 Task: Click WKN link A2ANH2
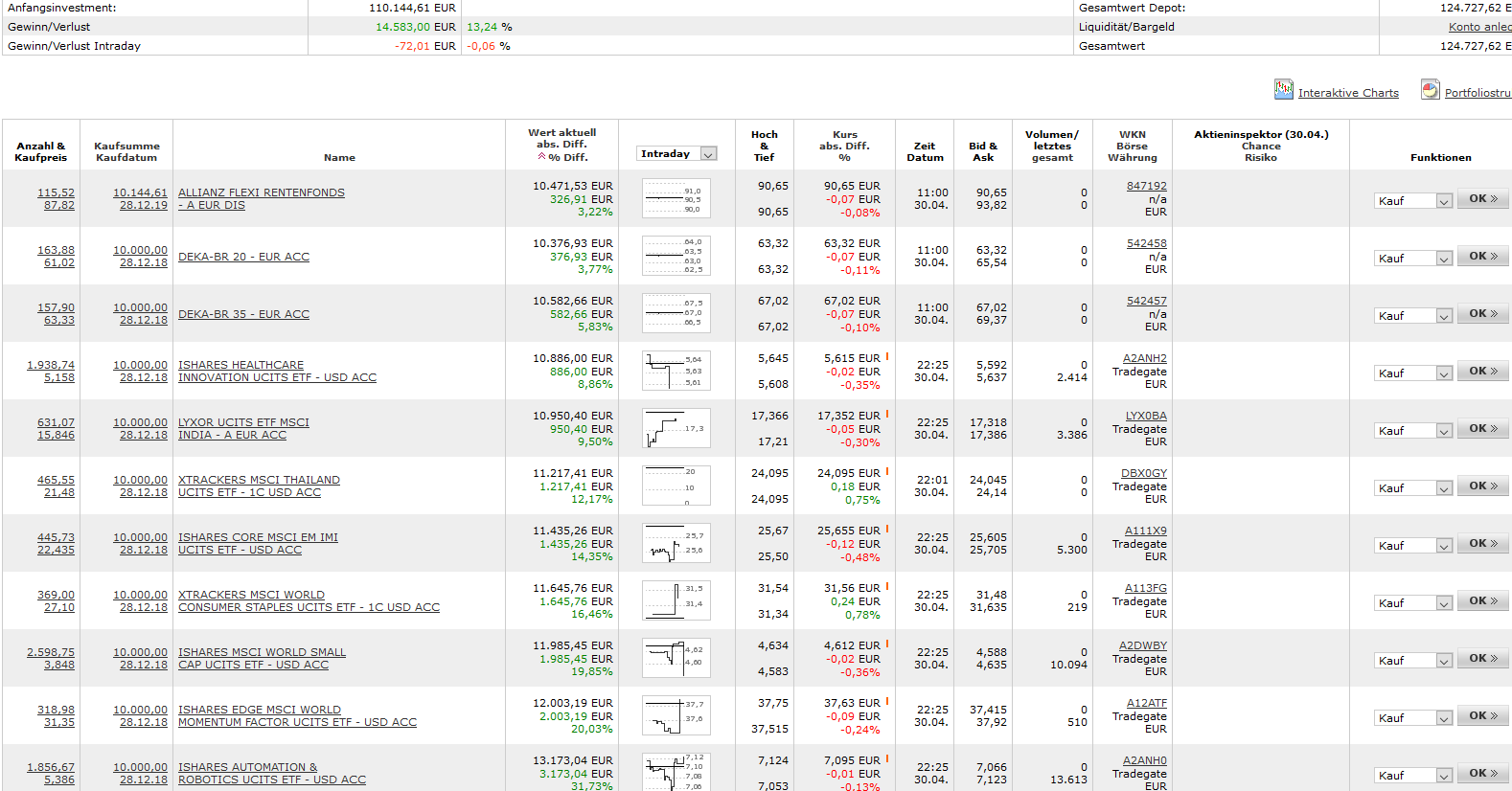1144,358
